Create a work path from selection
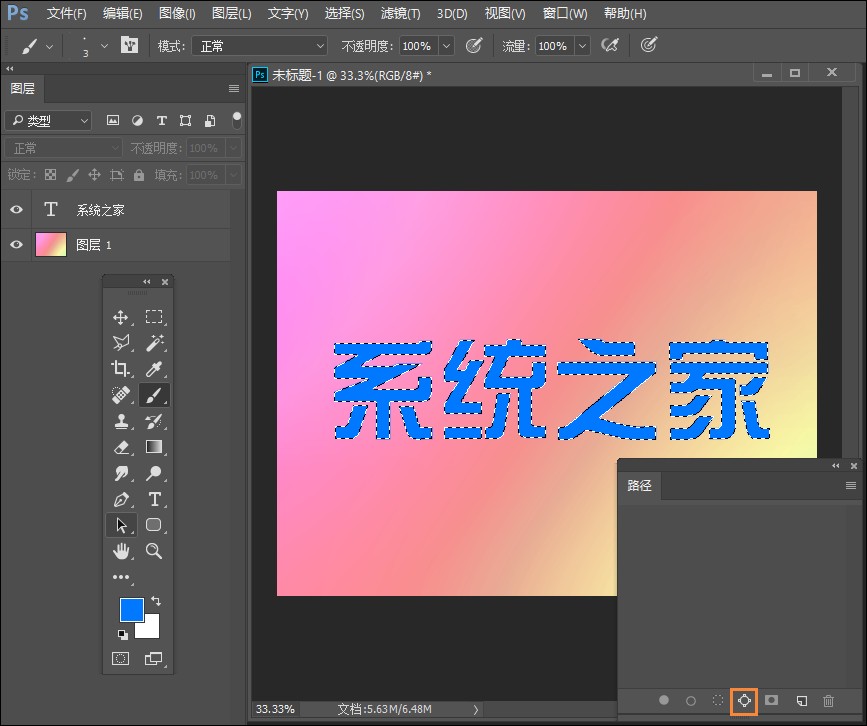 (x=743, y=701)
